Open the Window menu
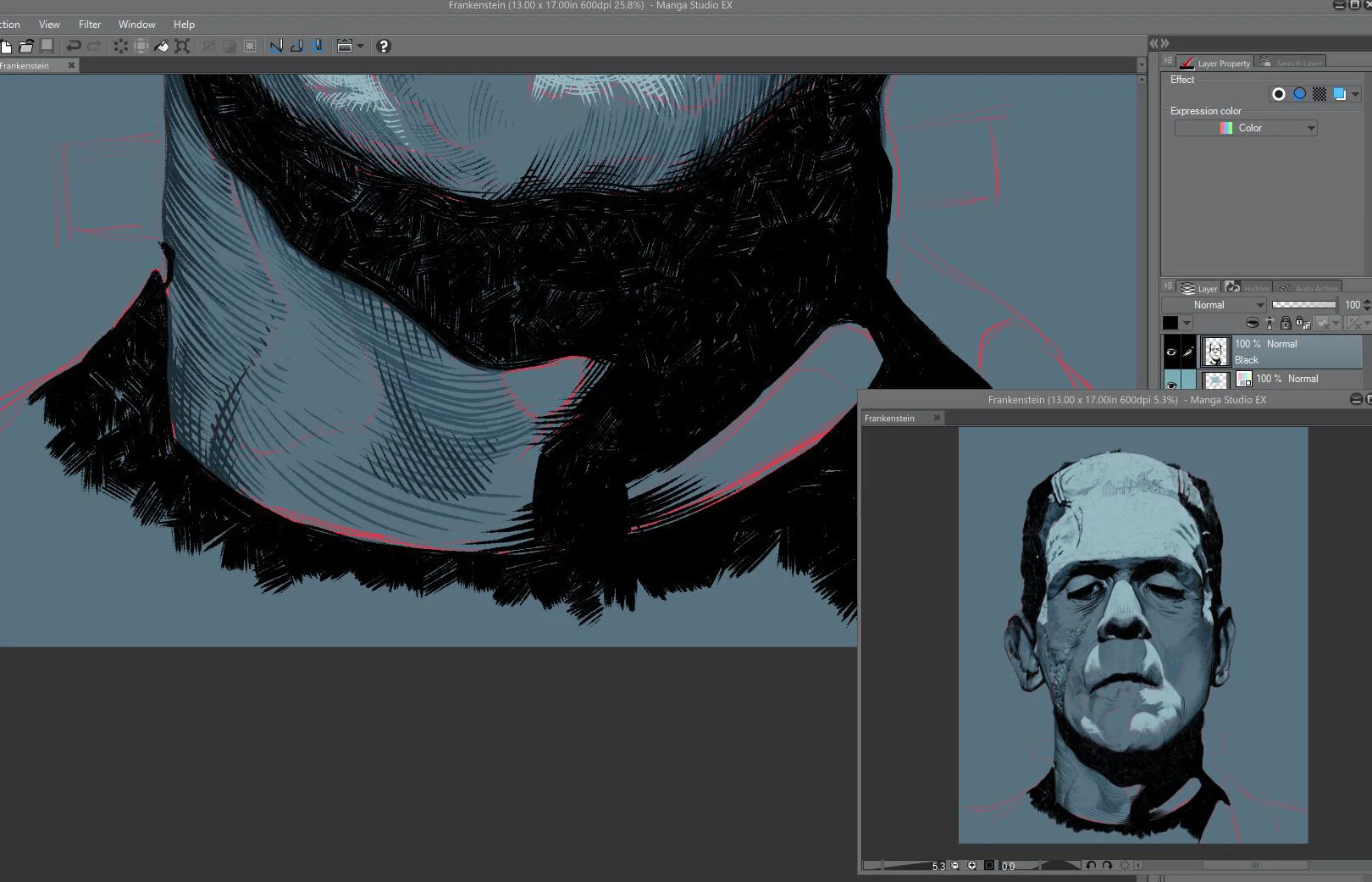The height and width of the screenshot is (882, 1372). (137, 25)
